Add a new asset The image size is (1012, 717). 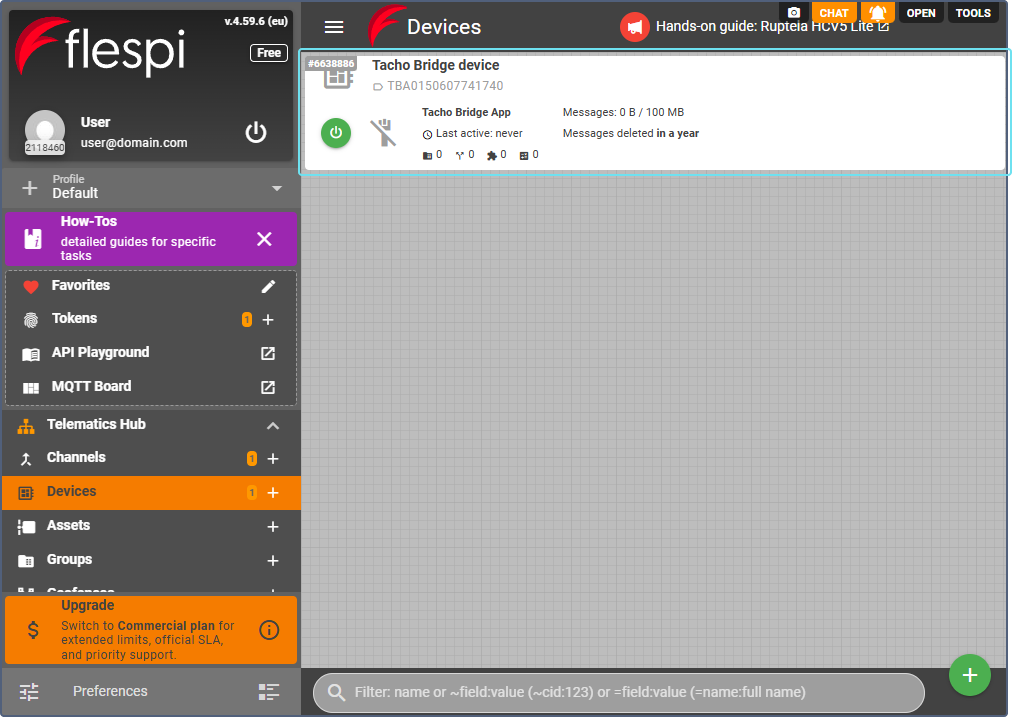click(x=273, y=527)
